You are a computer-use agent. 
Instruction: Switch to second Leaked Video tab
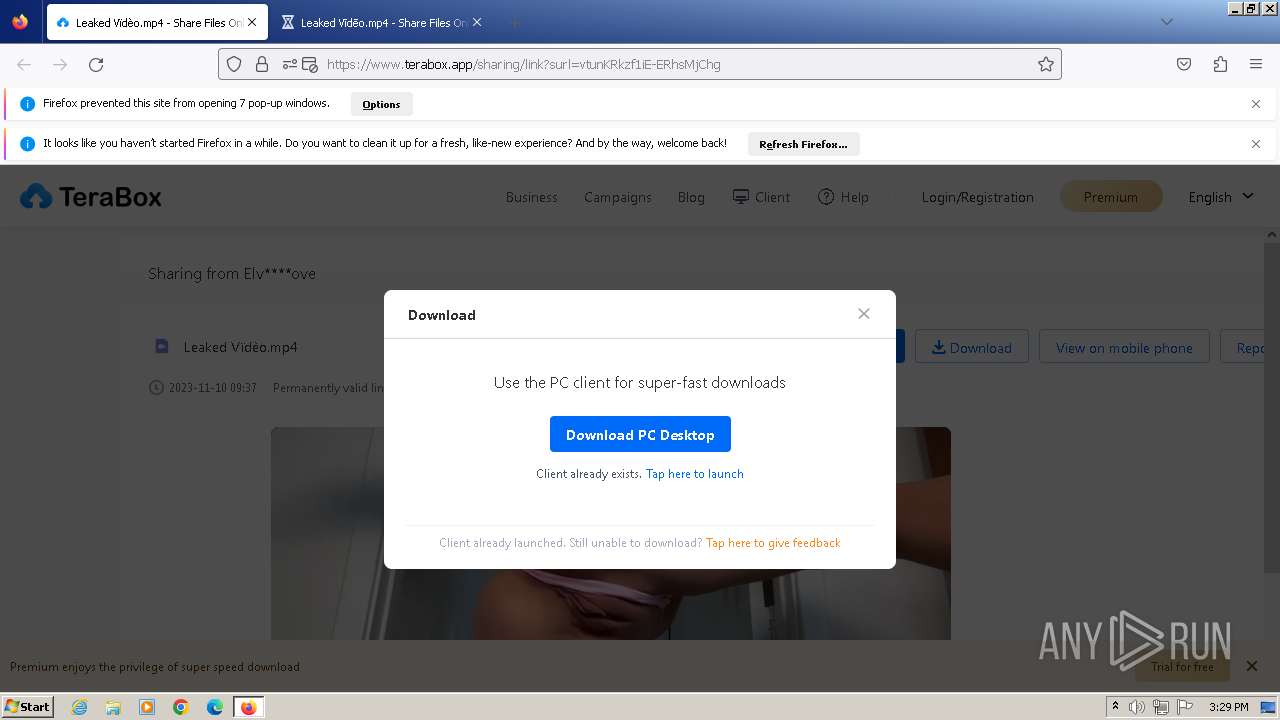[382, 22]
